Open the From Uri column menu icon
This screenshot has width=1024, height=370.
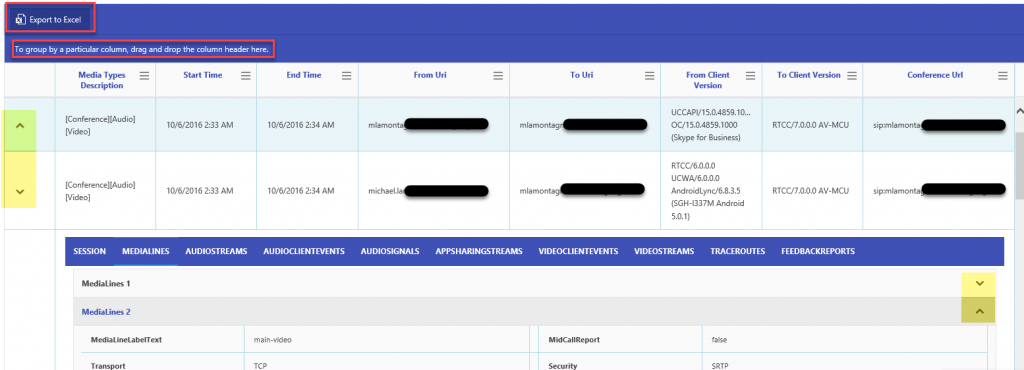click(498, 76)
